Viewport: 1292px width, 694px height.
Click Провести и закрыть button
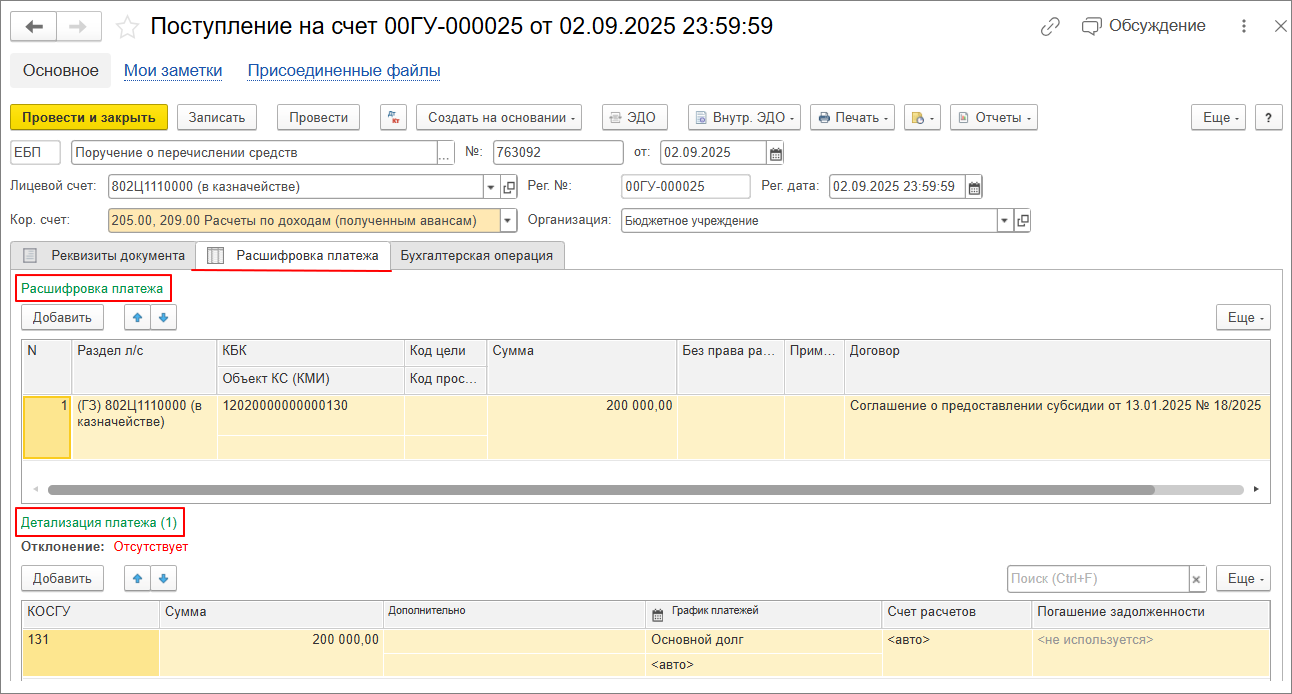click(x=89, y=118)
